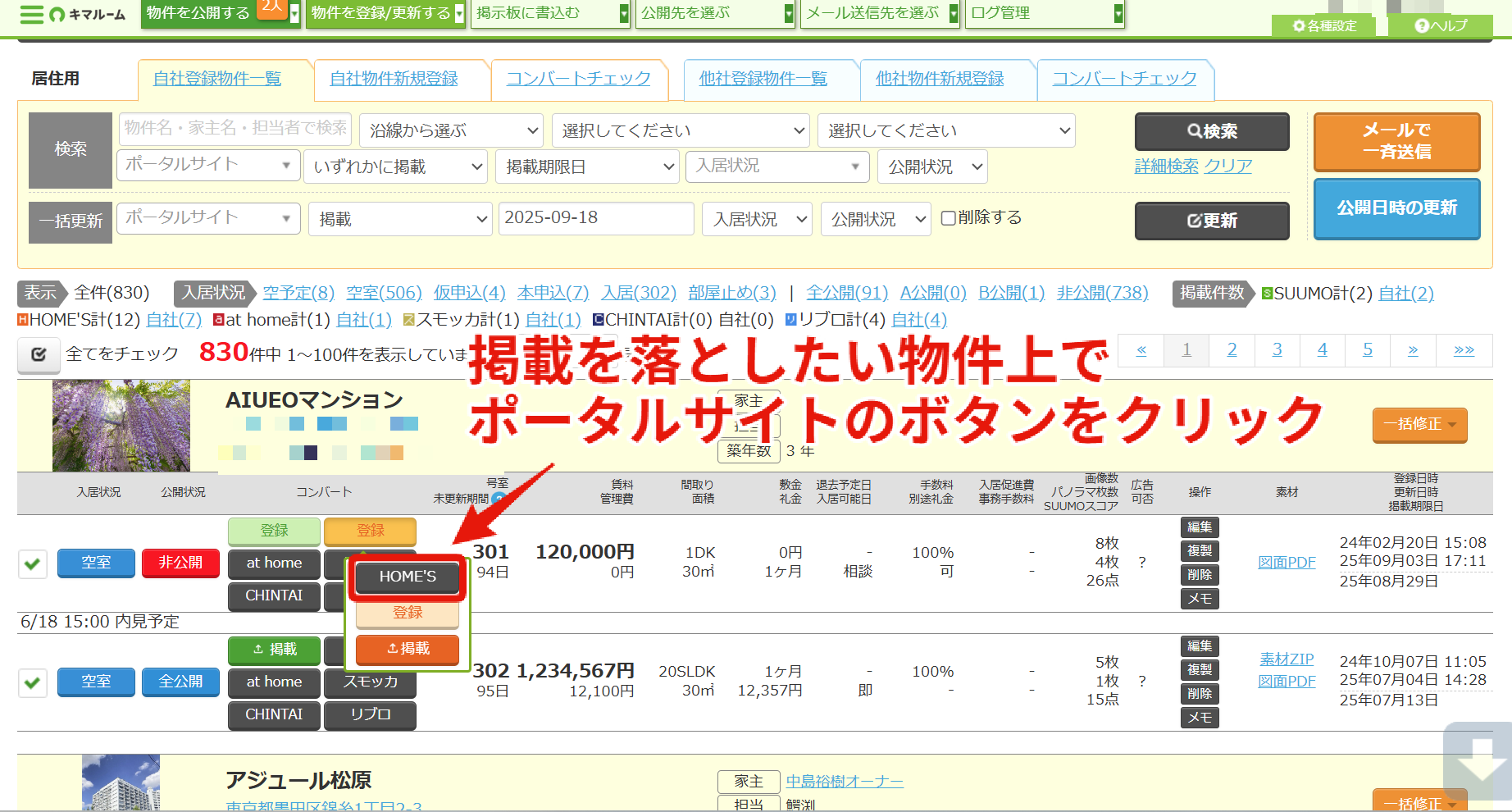Open ヘルプ help button
Image resolution: width=1512 pixels, height=812 pixels.
coord(1441,25)
